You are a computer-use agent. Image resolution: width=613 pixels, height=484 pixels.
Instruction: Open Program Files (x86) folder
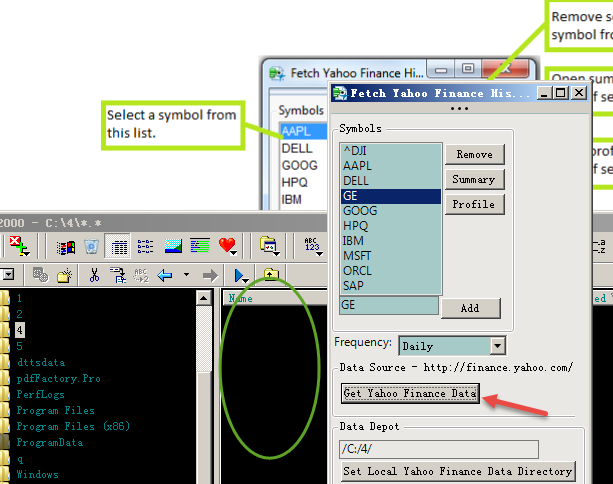[73, 426]
